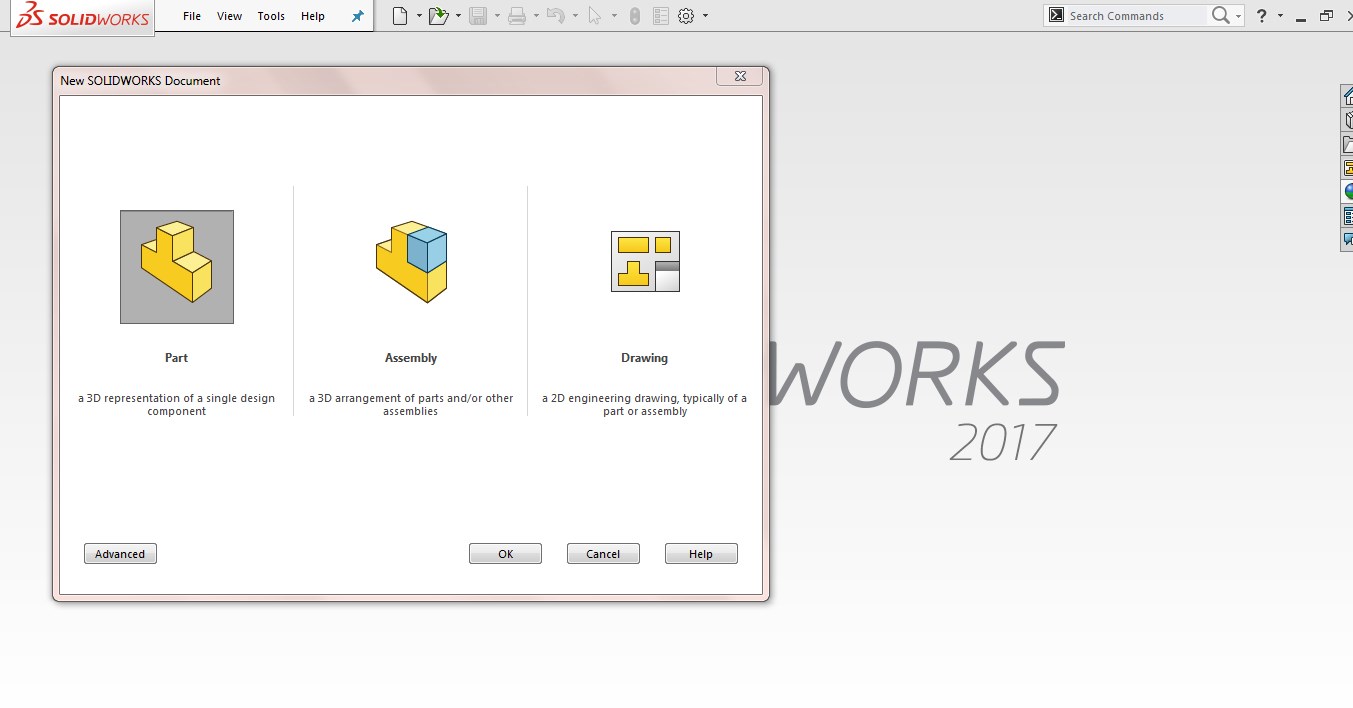Click the Print icon in toolbar

coord(517,16)
